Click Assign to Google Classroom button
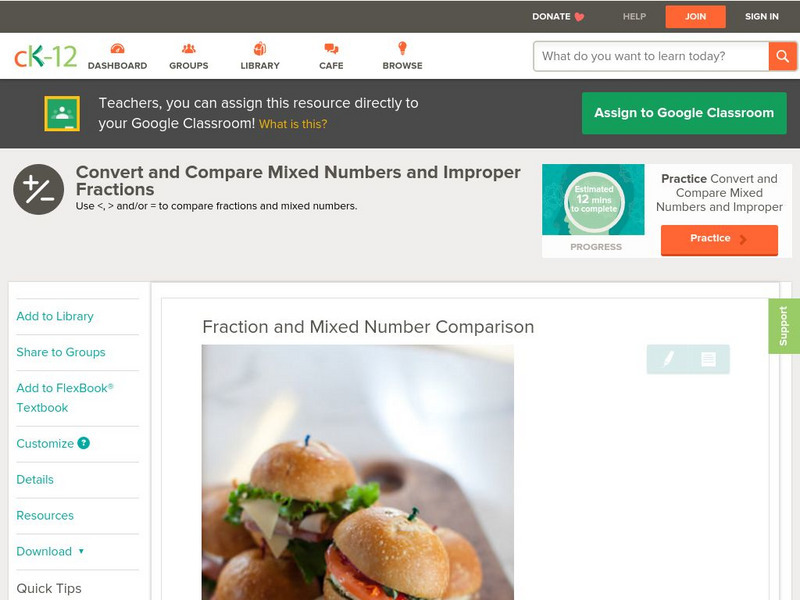The height and width of the screenshot is (600, 800). tap(684, 113)
